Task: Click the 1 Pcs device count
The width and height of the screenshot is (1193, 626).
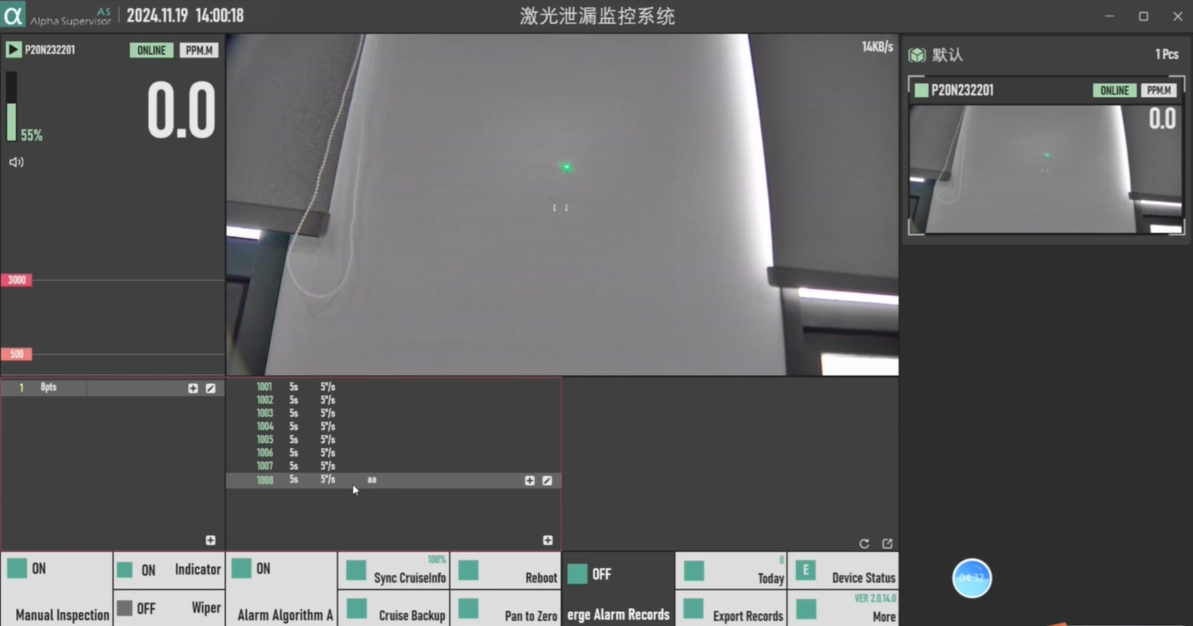Action: [x=1166, y=55]
